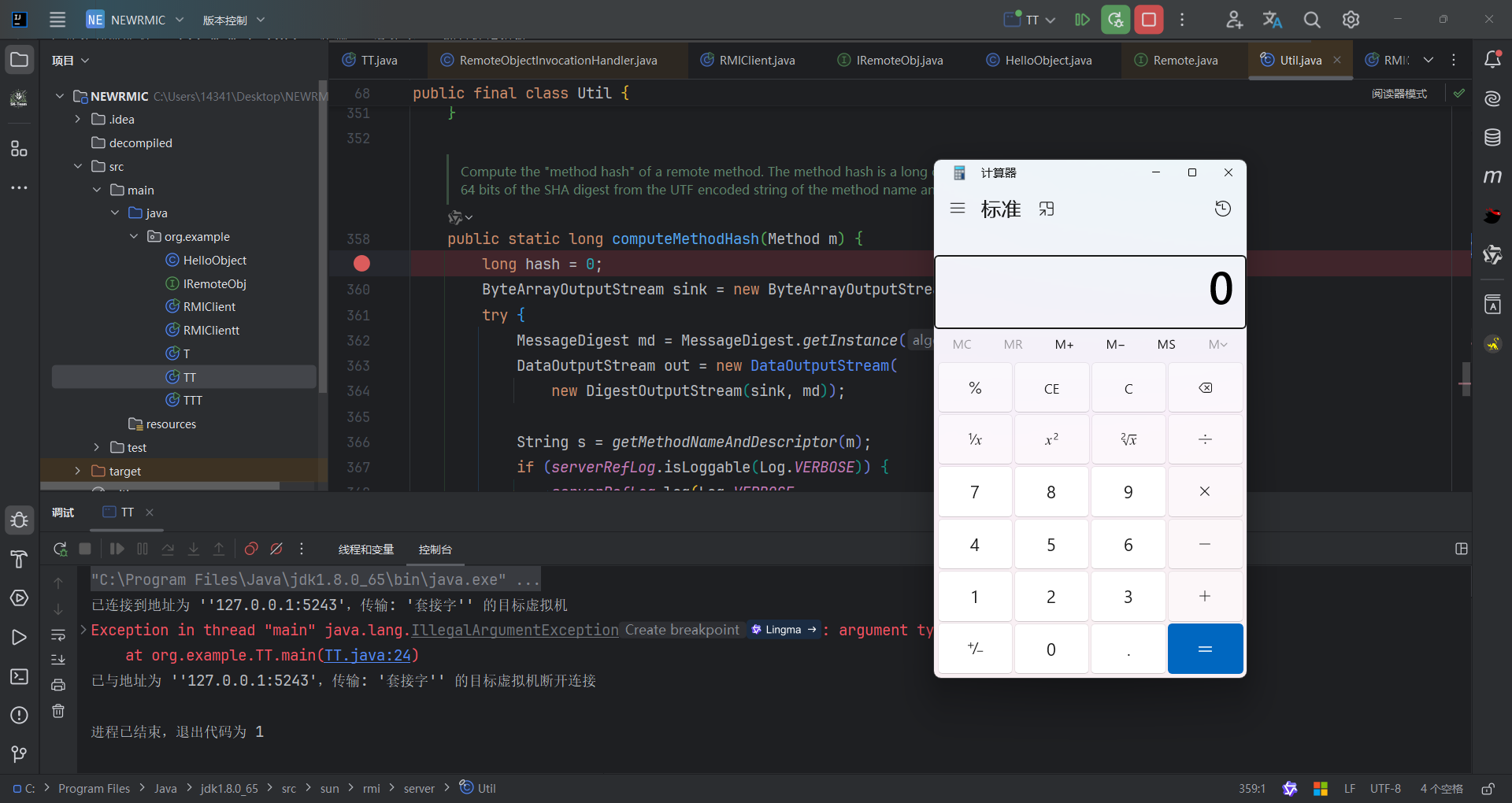The width and height of the screenshot is (1512, 803).
Task: Click the Calculator backspace button
Action: pyautogui.click(x=1205, y=388)
